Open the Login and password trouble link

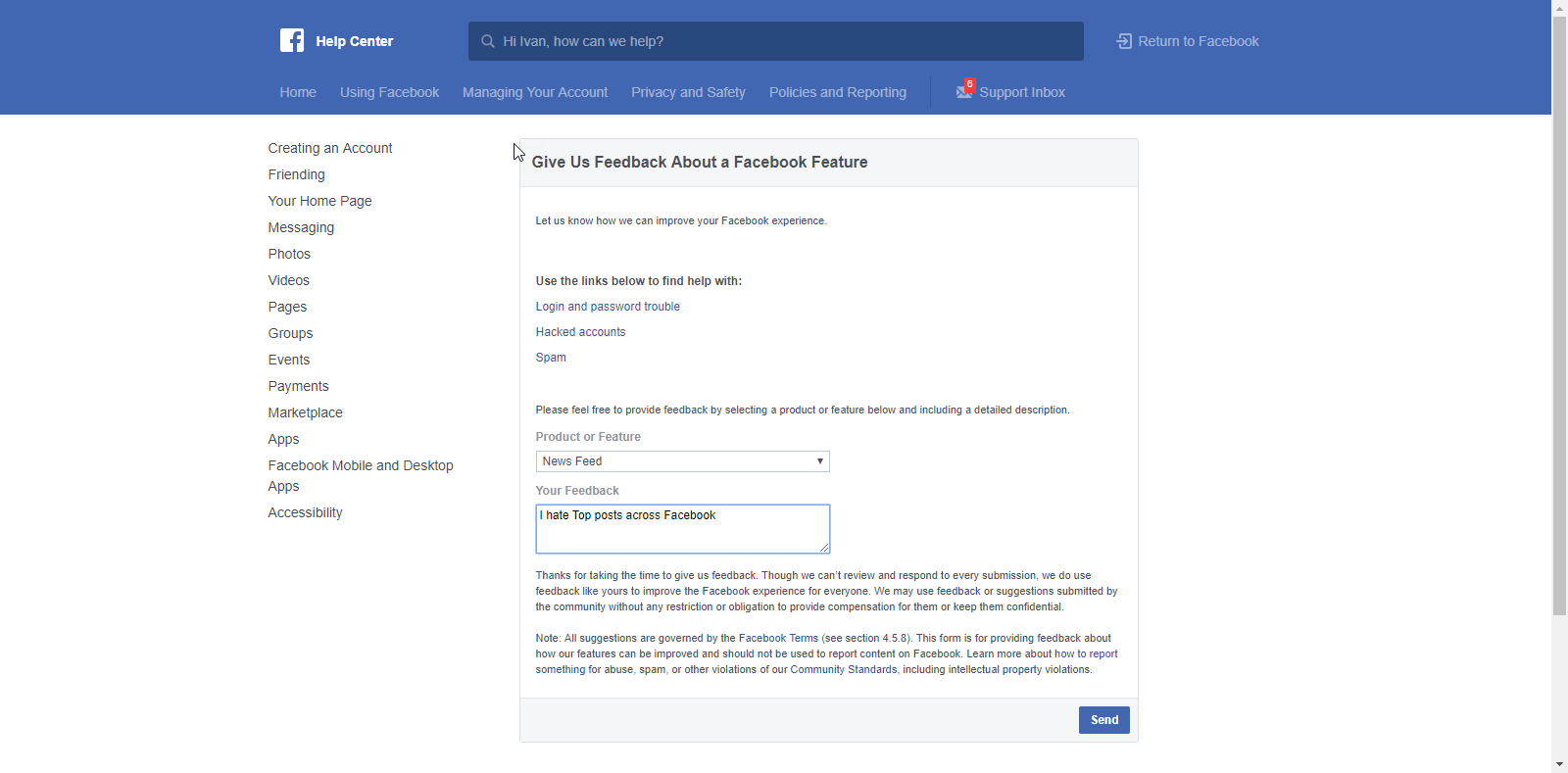tap(608, 307)
